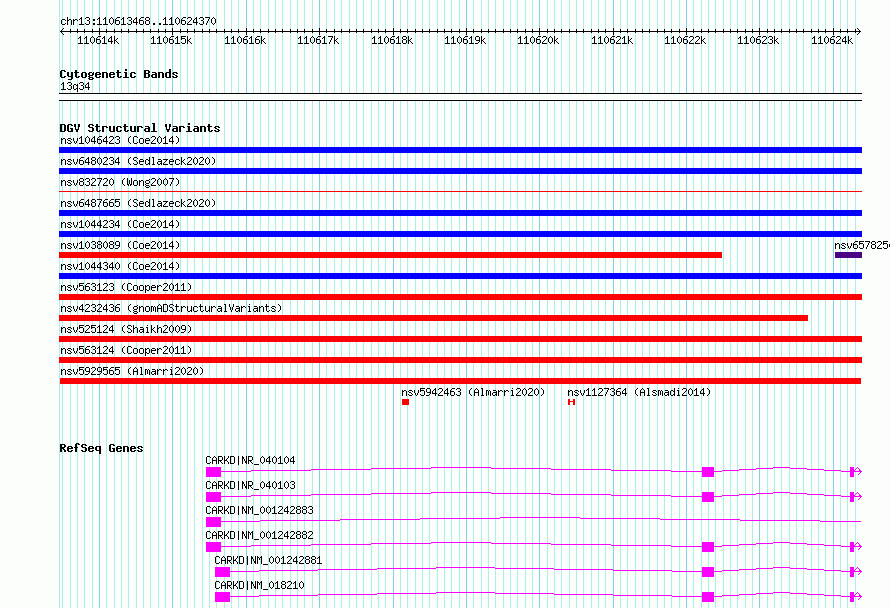Click the DGV Structural Variants track title

pos(140,128)
